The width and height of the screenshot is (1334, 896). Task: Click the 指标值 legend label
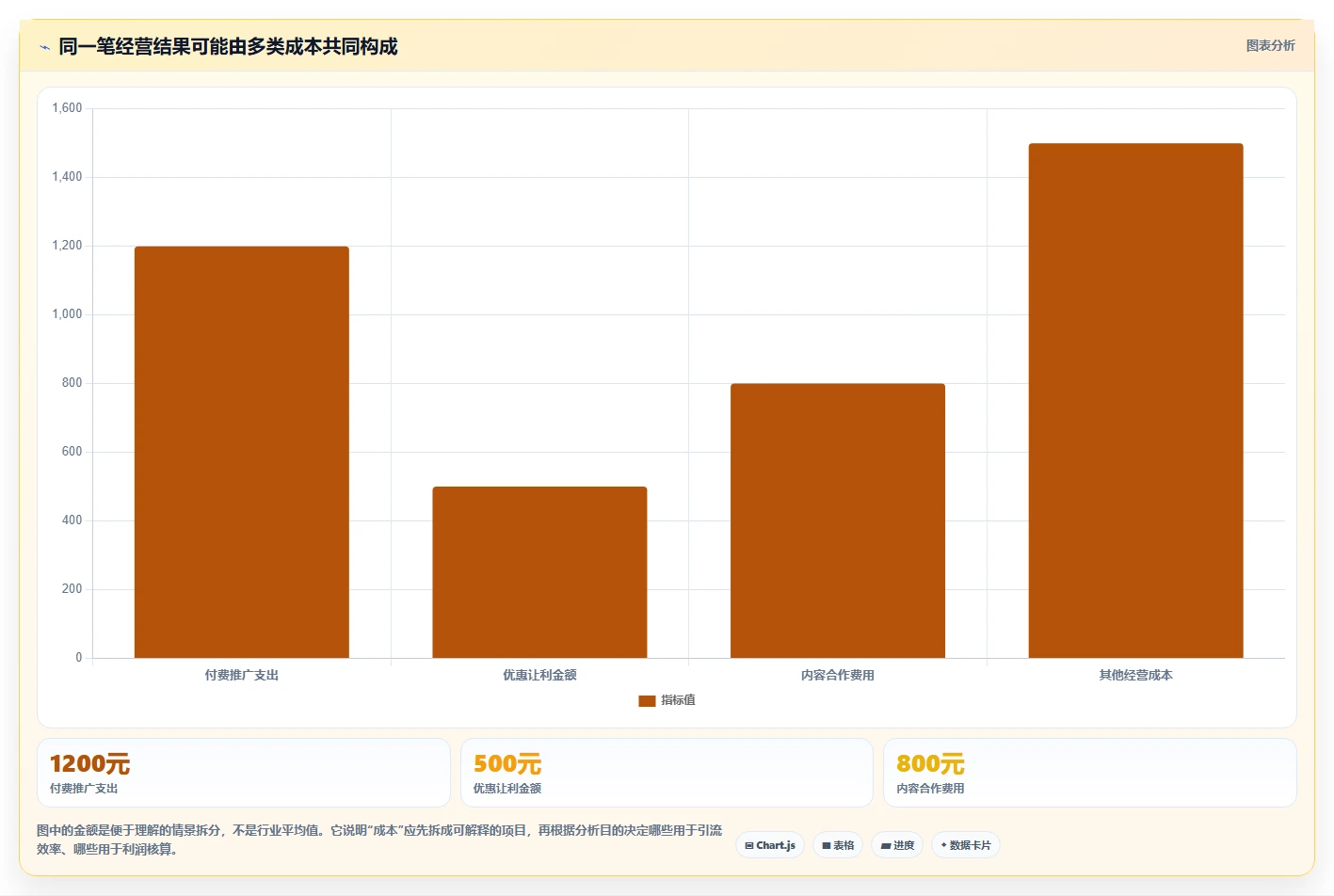pyautogui.click(x=678, y=700)
